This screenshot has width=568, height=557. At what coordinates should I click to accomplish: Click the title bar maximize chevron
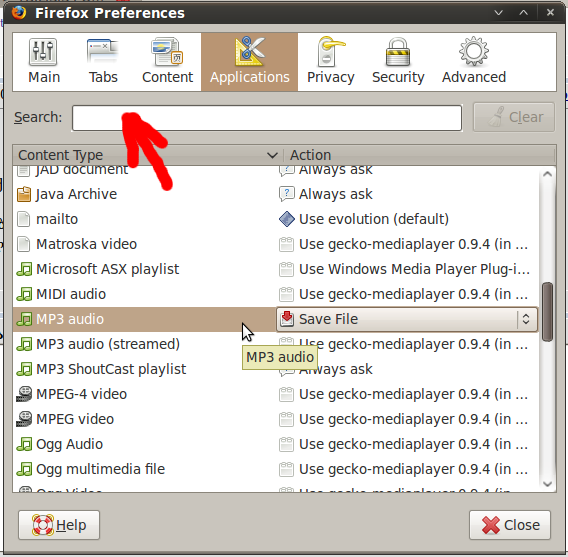(523, 13)
